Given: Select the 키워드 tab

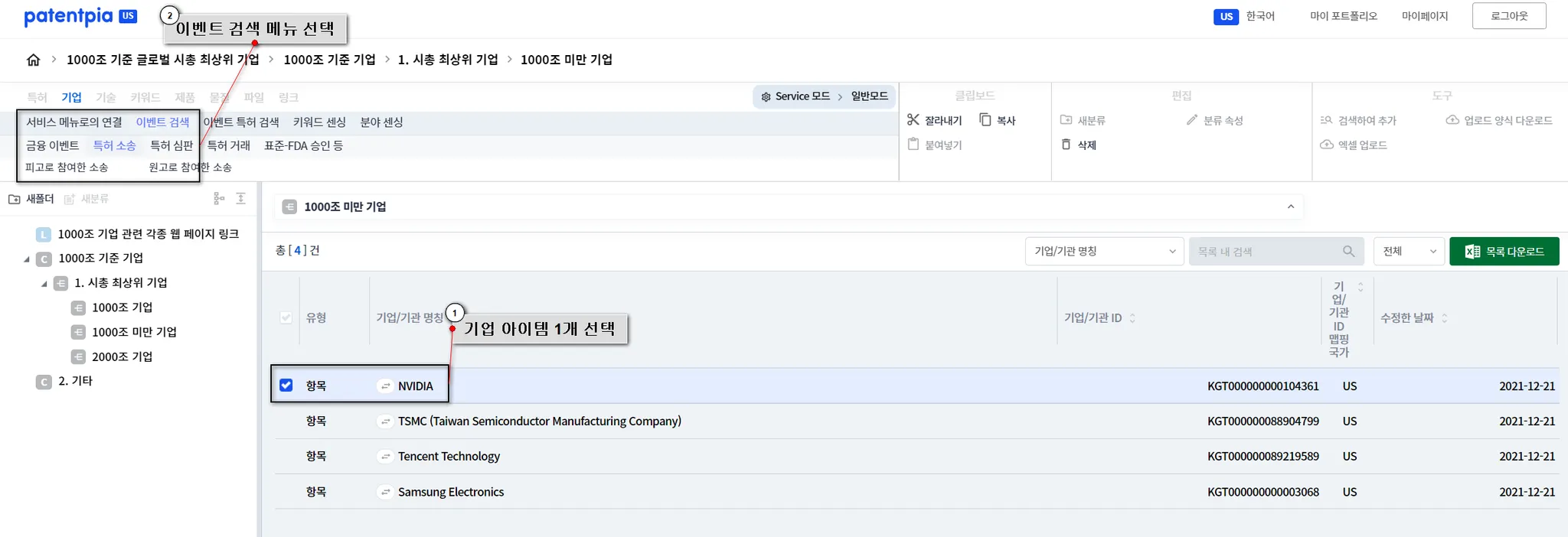Looking at the screenshot, I should coord(145,97).
